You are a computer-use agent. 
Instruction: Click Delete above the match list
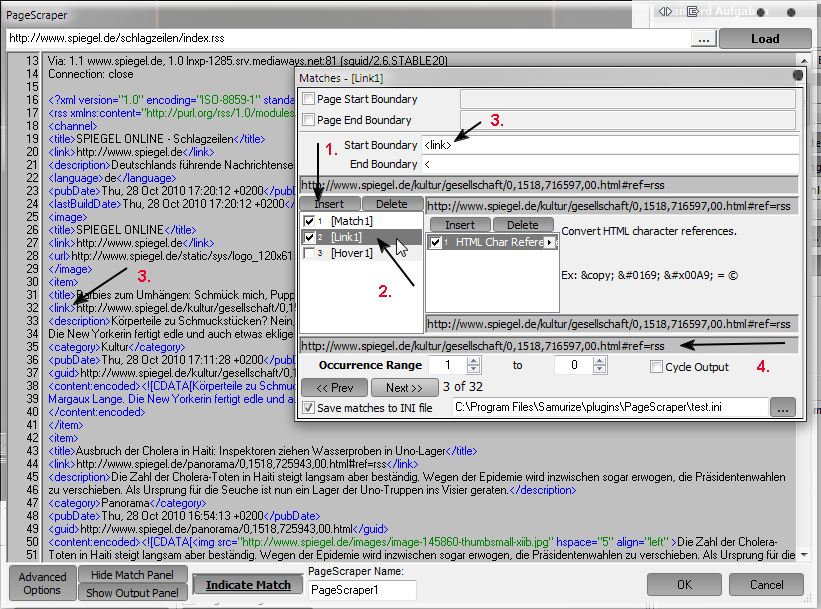tap(392, 204)
